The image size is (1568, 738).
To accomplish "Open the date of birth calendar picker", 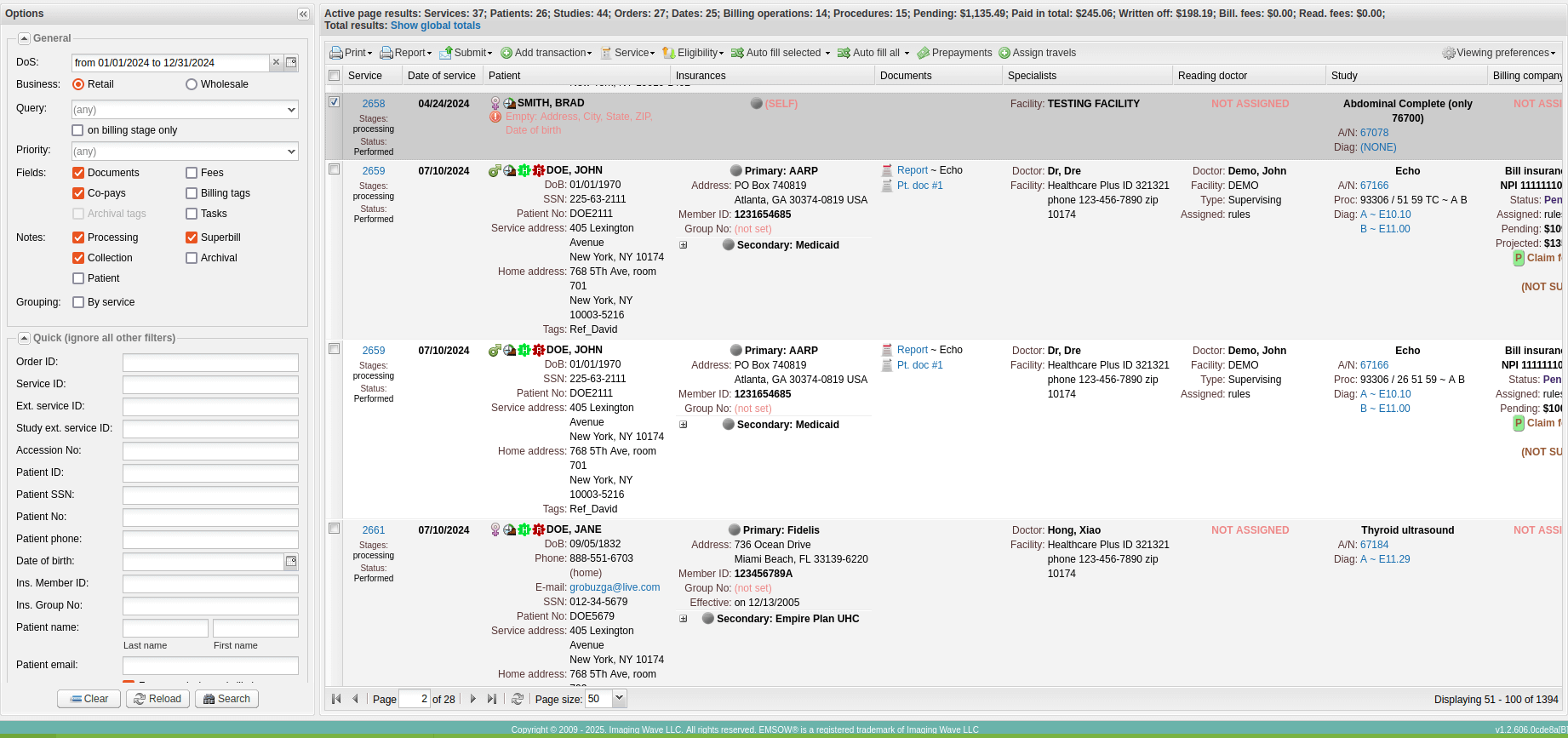I will coord(291,562).
